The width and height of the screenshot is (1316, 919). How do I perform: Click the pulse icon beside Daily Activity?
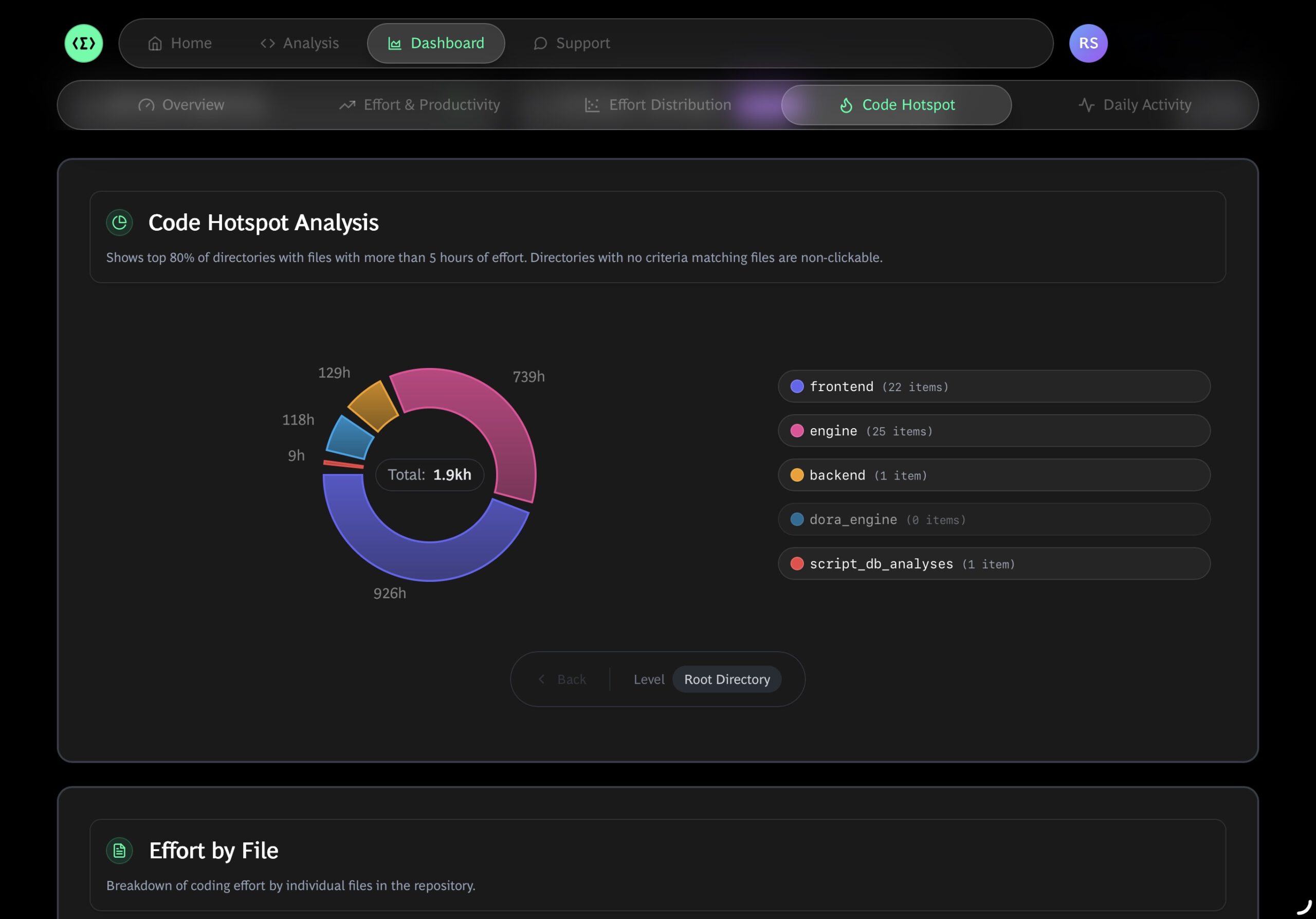[1086, 105]
